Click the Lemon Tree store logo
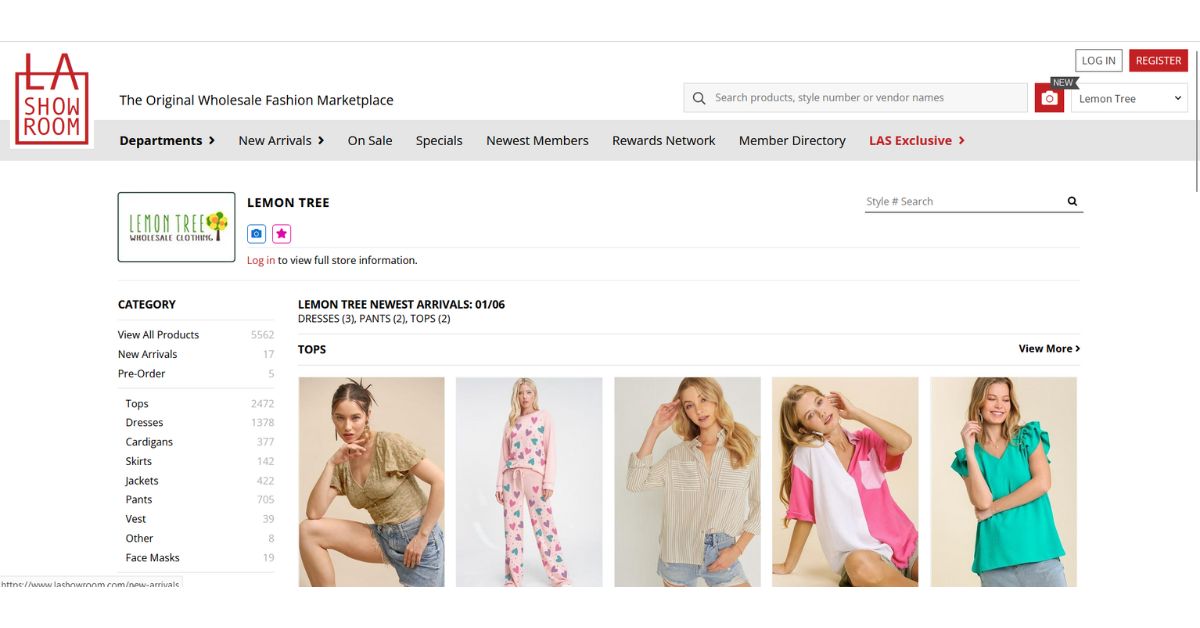This screenshot has height=628, width=1200. [176, 227]
